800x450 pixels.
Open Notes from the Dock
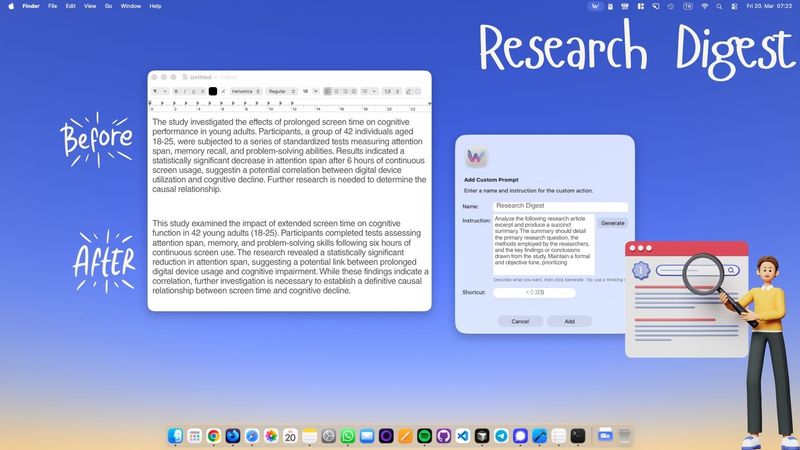click(x=309, y=436)
